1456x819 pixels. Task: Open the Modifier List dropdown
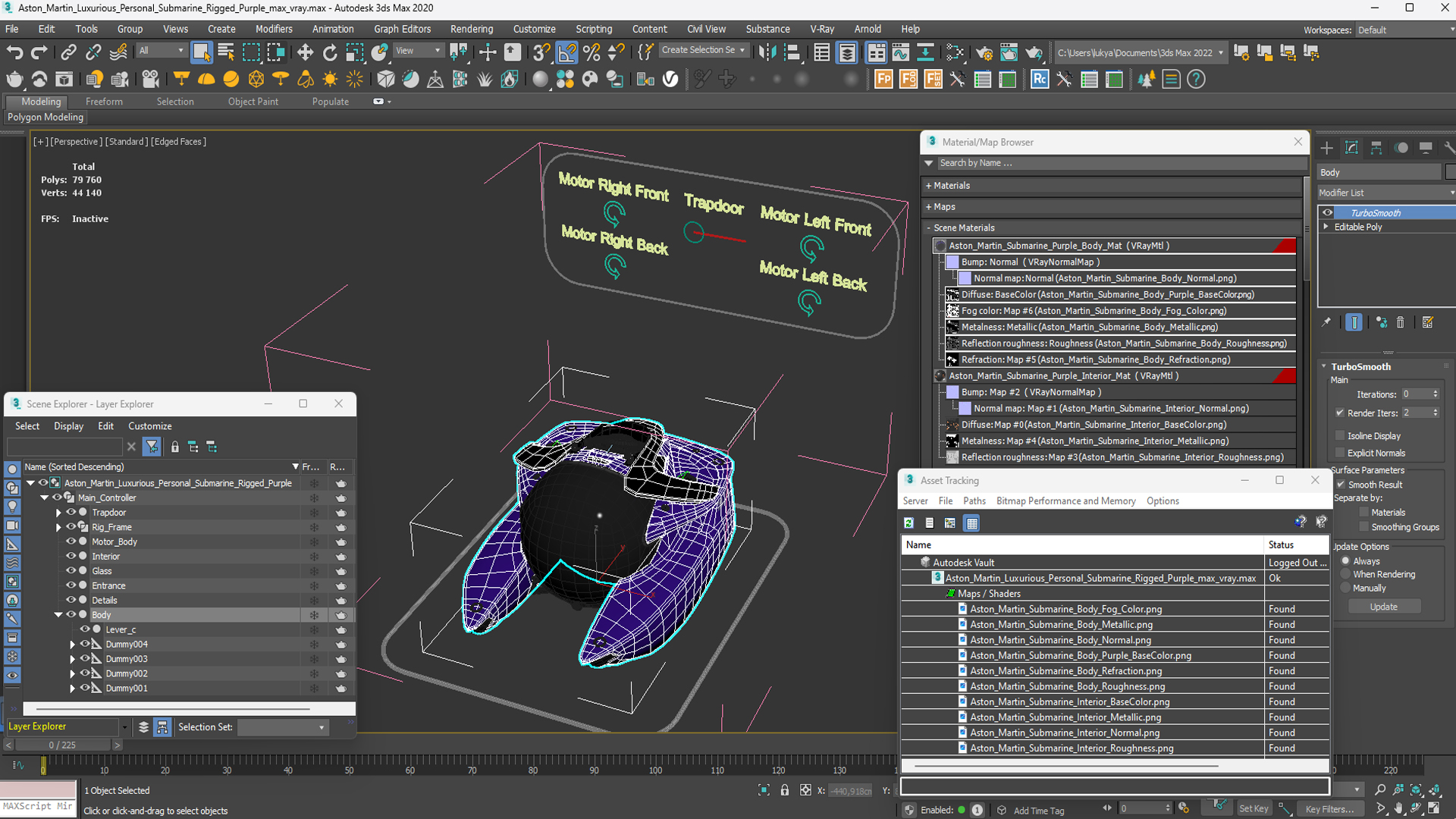point(1385,193)
